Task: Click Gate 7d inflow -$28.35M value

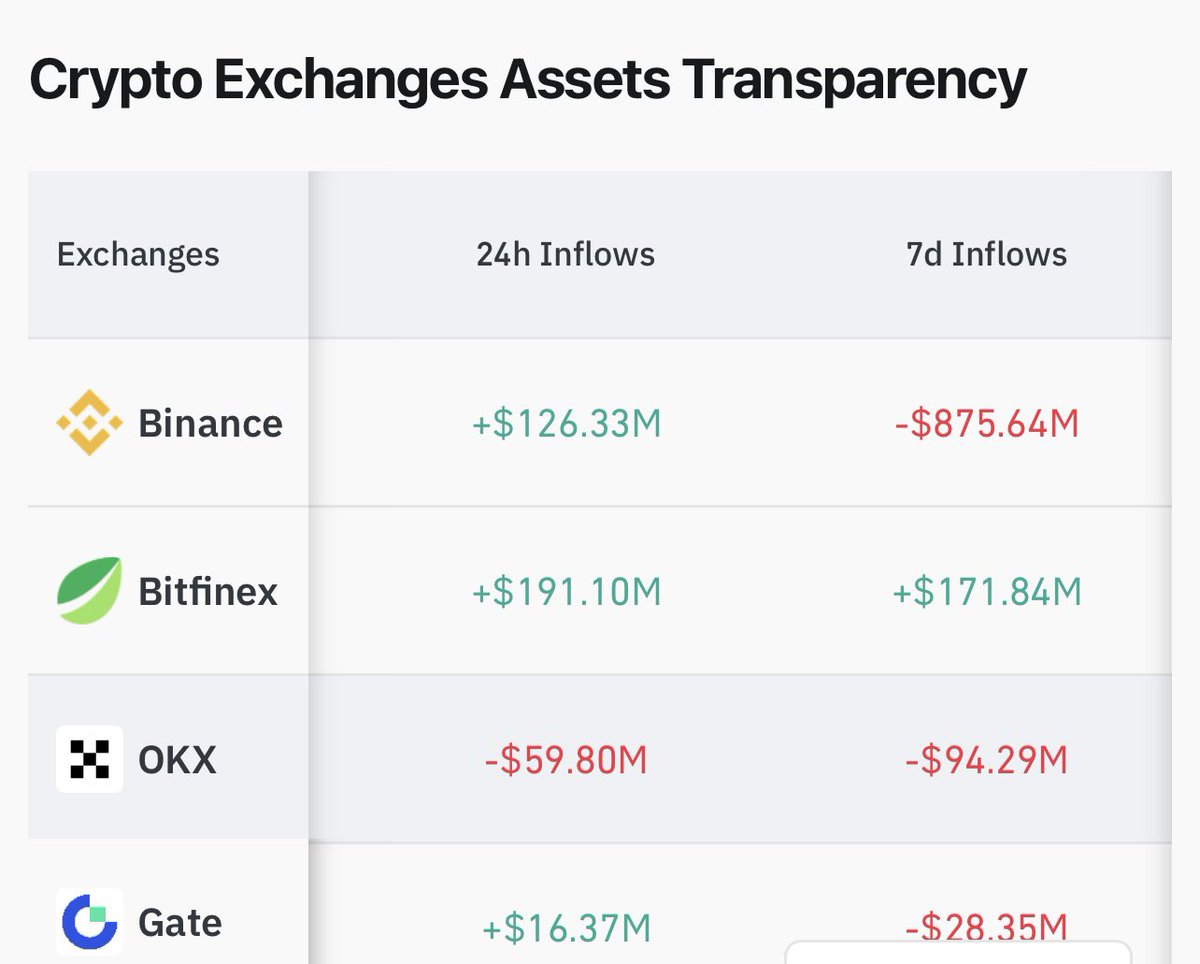Action: [x=987, y=927]
